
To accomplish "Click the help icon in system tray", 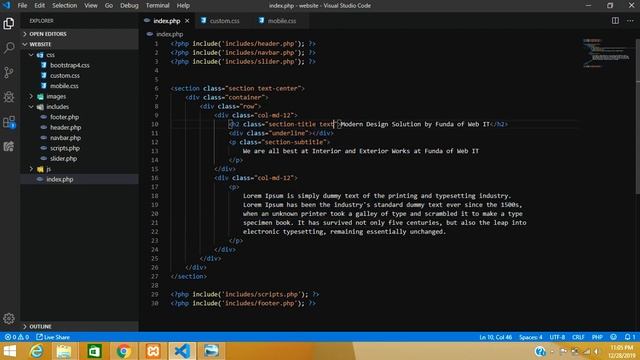I will click(540, 351).
